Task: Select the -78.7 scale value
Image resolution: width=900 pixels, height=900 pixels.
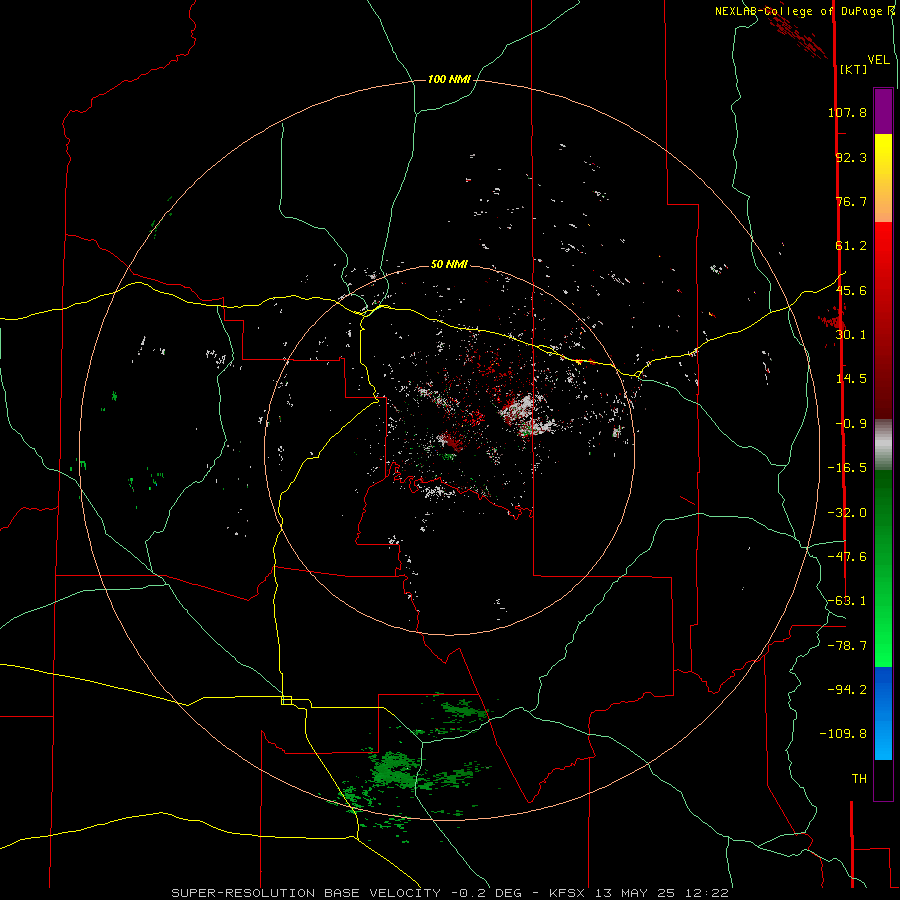Action: 847,646
